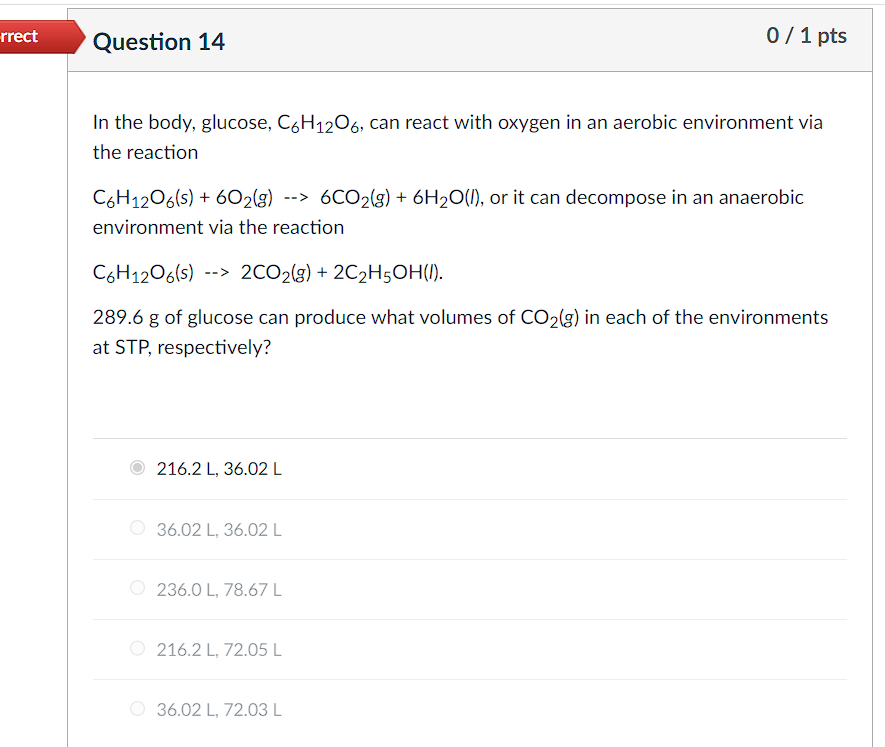Click the answer text 216.2 L, 36.02 L
Image resolution: width=885 pixels, height=747 pixels.
point(218,468)
